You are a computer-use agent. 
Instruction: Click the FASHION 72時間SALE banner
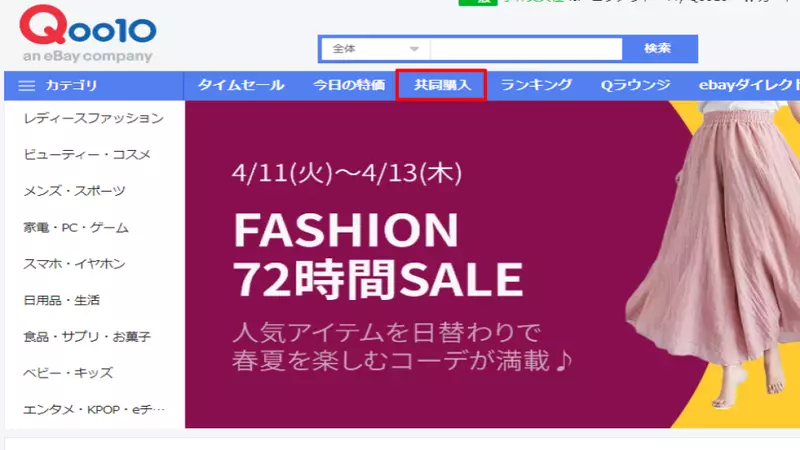[x=492, y=264]
